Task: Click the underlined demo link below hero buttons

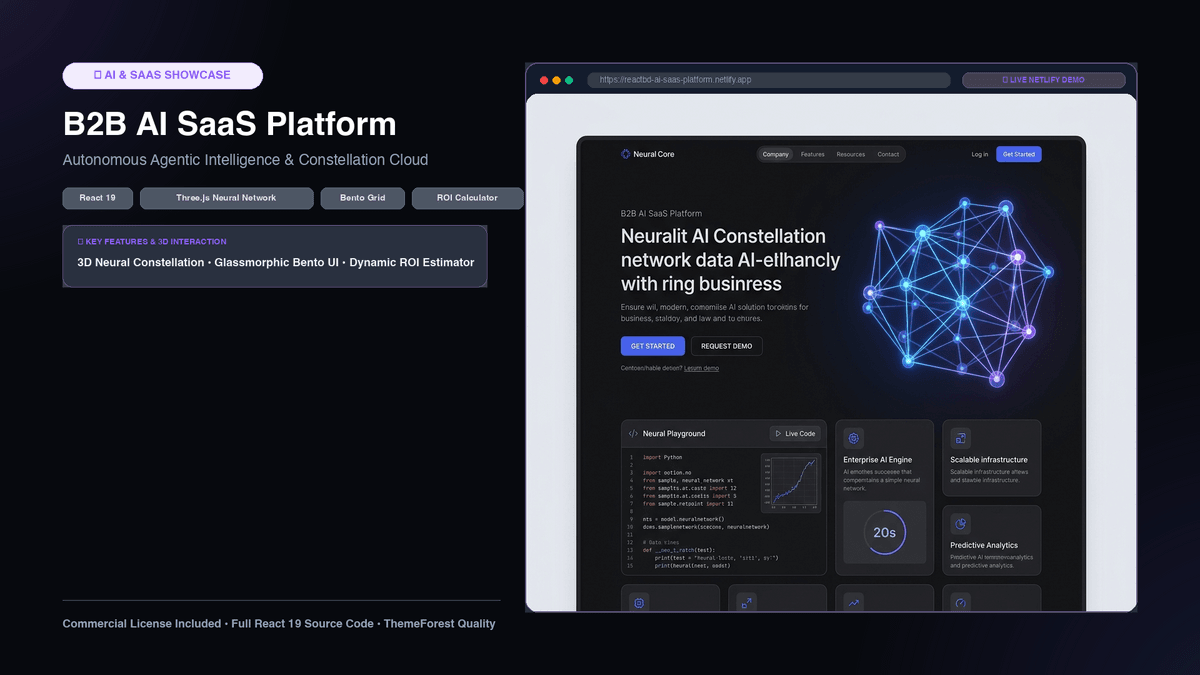Action: pyautogui.click(x=701, y=368)
